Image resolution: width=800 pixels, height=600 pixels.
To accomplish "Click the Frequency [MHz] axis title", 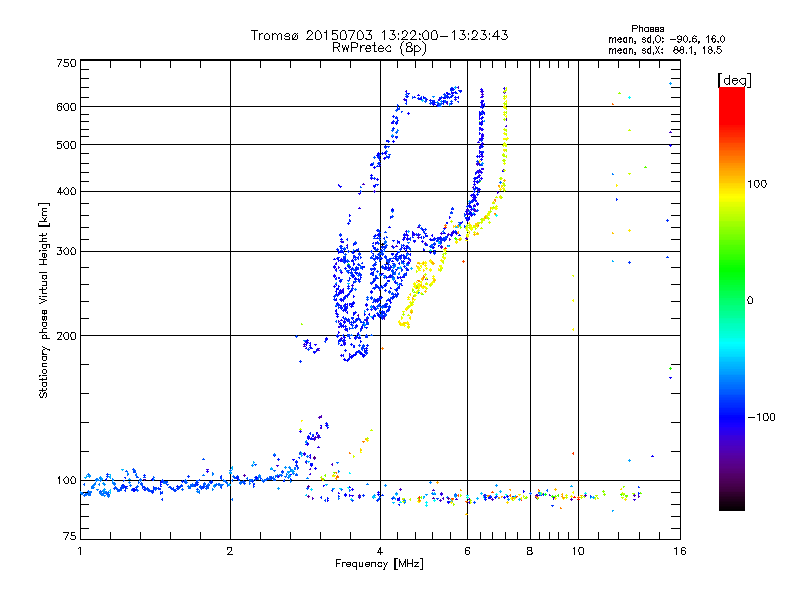I will pos(379,565).
